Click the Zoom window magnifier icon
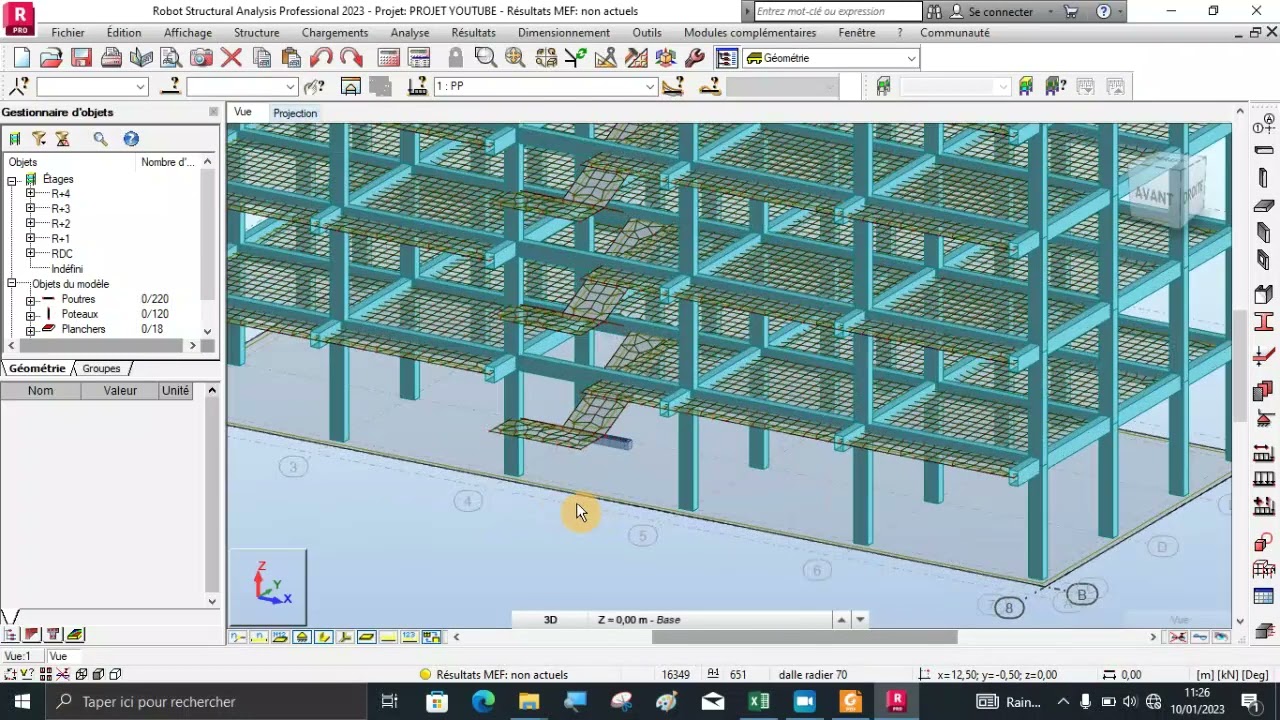 [x=485, y=57]
